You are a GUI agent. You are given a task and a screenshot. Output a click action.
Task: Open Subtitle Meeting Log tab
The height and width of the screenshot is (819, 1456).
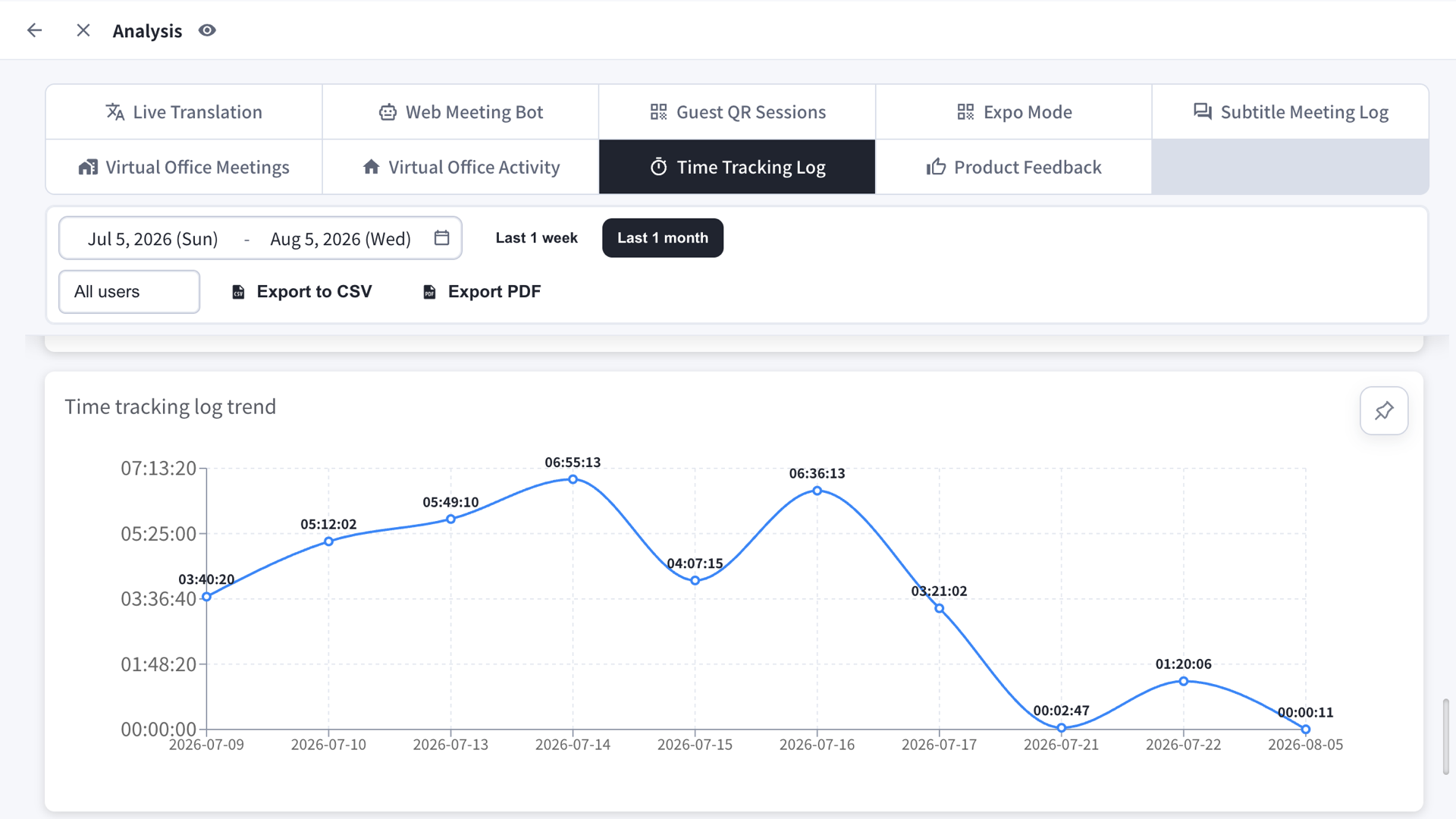[1291, 112]
